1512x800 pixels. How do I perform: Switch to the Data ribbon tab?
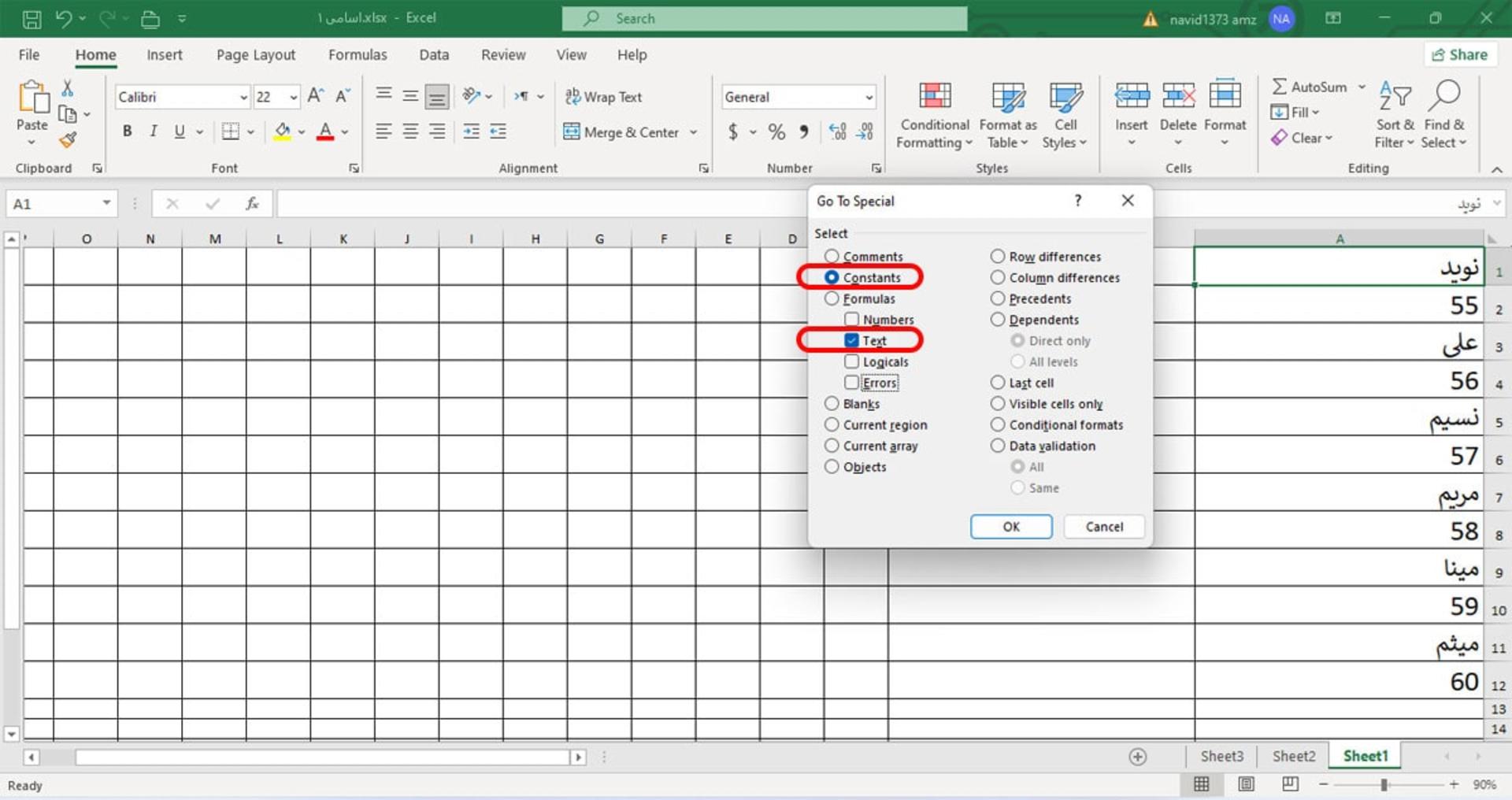(434, 54)
